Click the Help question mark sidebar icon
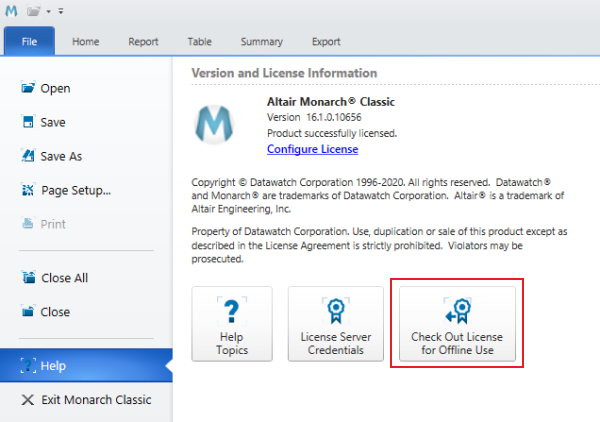The width and height of the screenshot is (600, 422). [x=28, y=365]
